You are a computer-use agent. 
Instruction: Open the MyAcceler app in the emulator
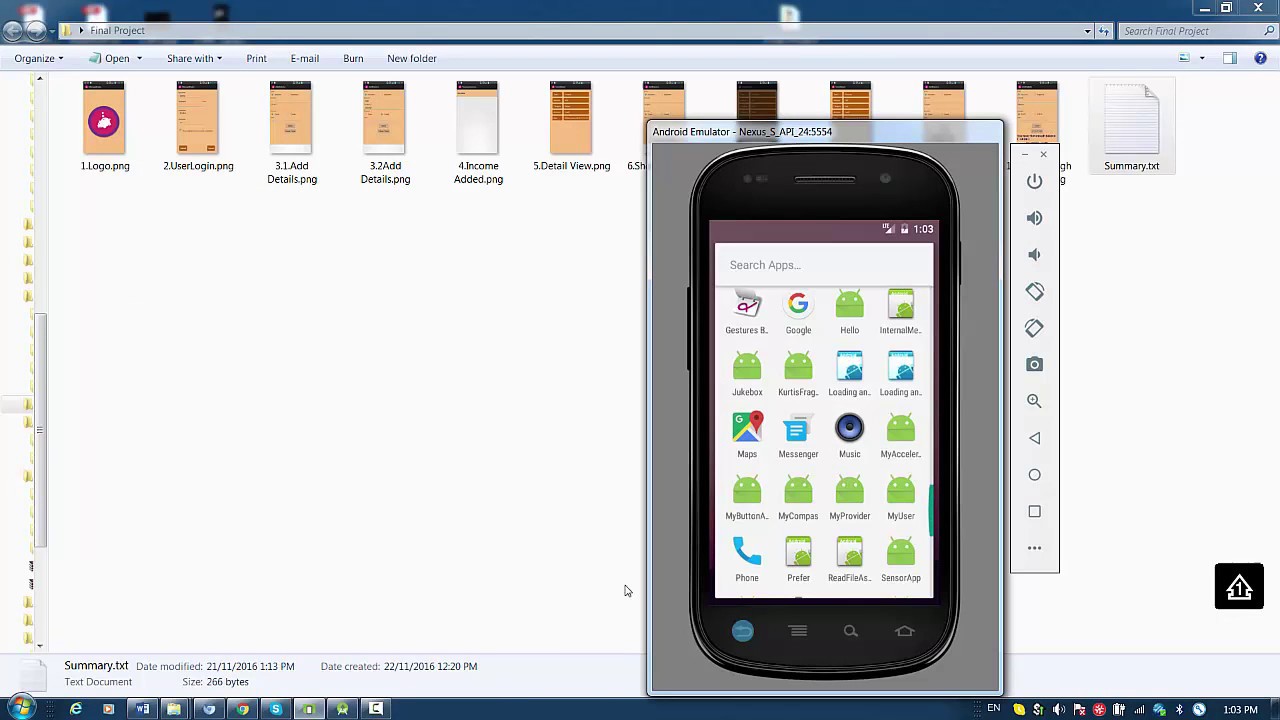tap(900, 435)
